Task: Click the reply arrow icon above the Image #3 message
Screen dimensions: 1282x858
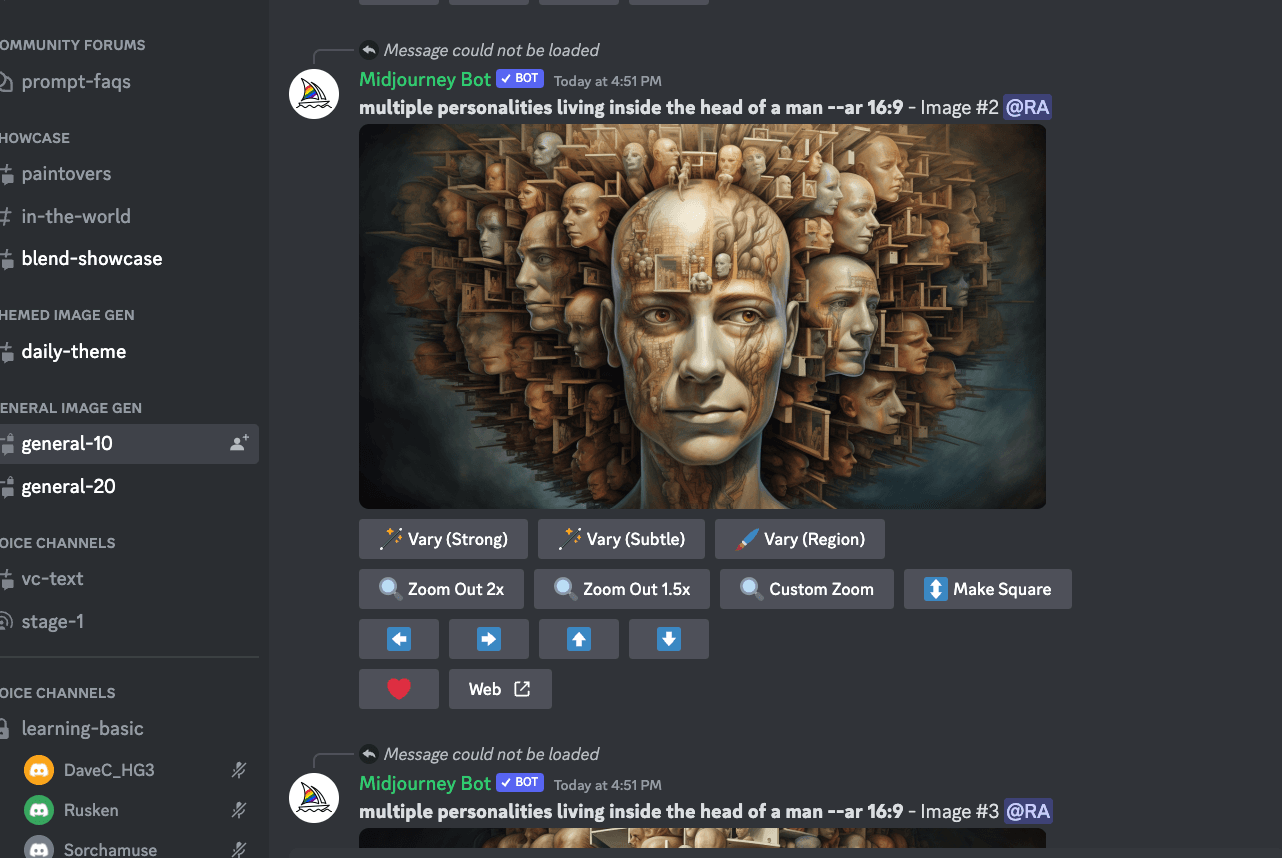Action: point(369,754)
